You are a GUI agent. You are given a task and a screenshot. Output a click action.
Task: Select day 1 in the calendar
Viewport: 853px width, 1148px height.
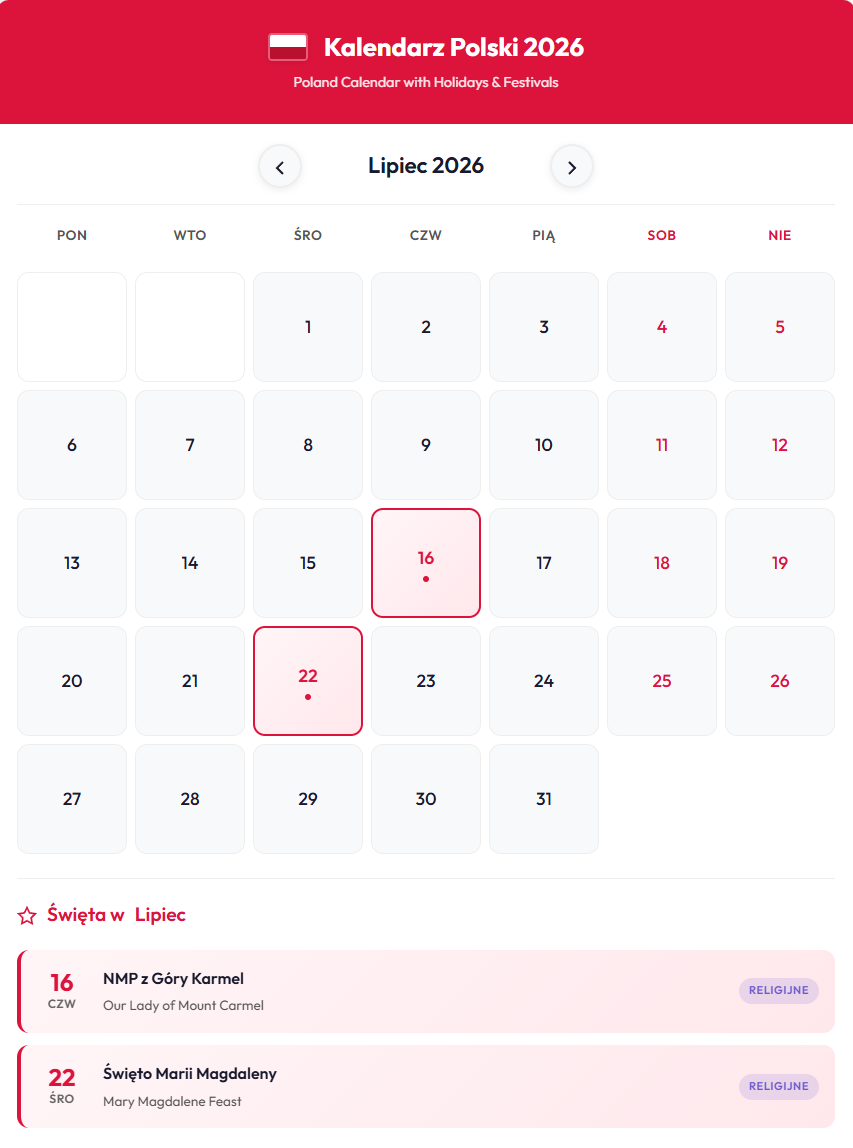pos(308,327)
